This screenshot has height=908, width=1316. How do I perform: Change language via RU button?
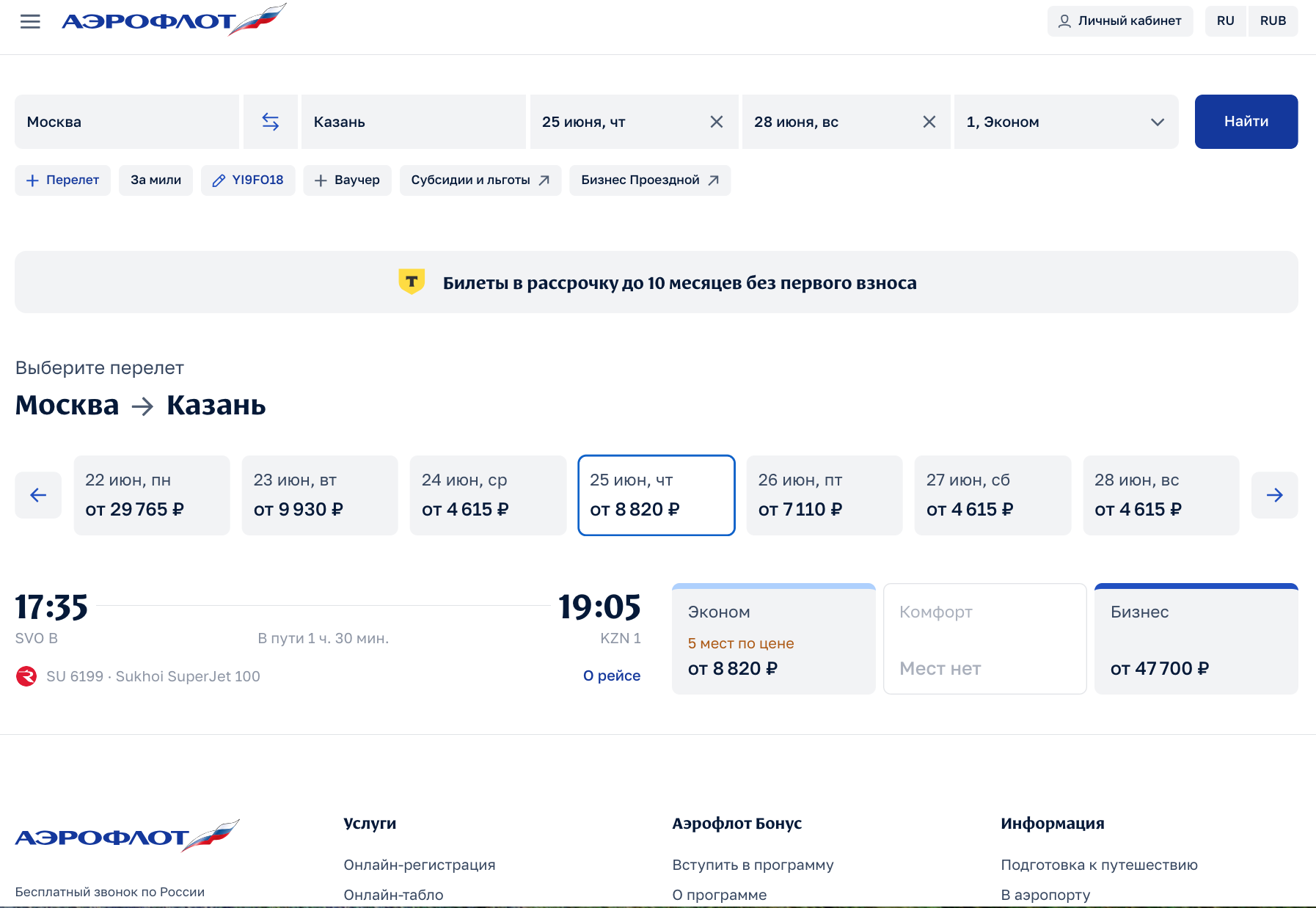tap(1225, 21)
